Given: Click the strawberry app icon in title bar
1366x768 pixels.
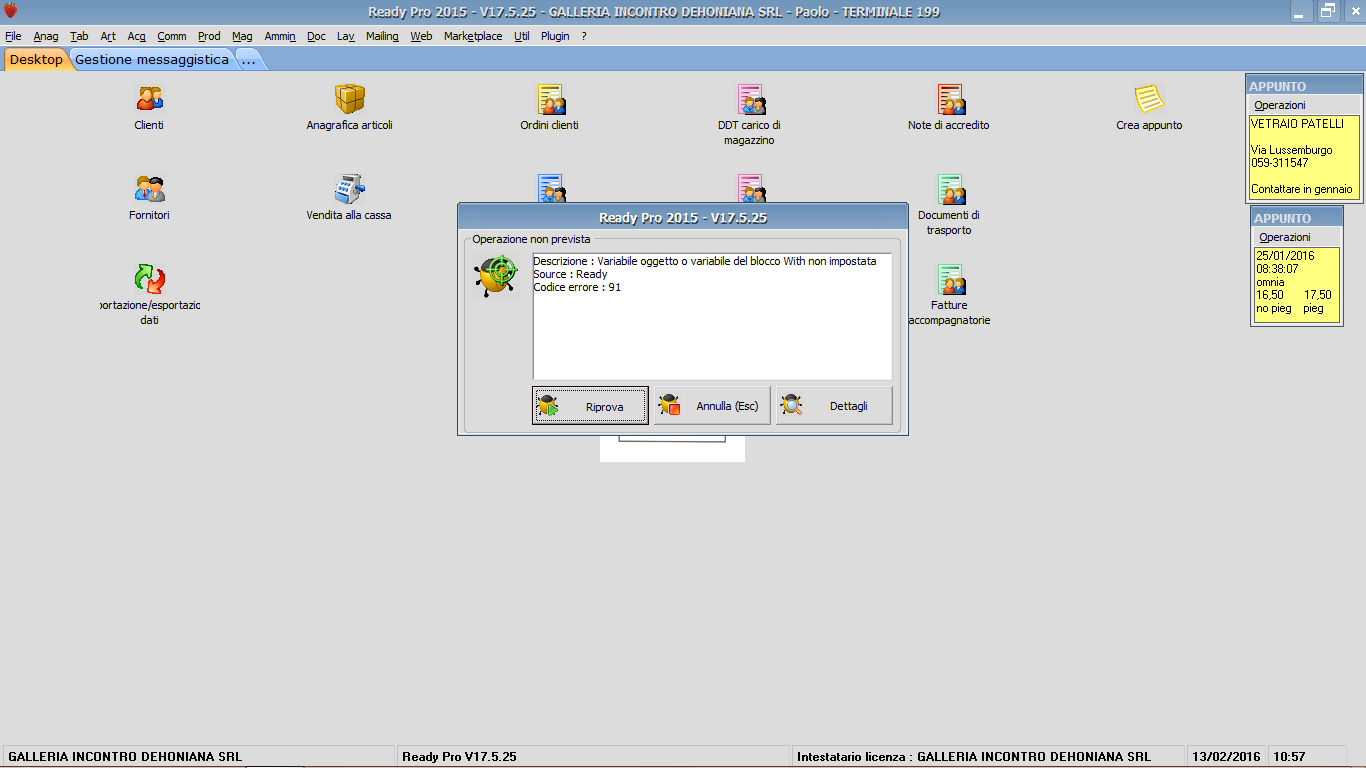Looking at the screenshot, I should tap(11, 11).
